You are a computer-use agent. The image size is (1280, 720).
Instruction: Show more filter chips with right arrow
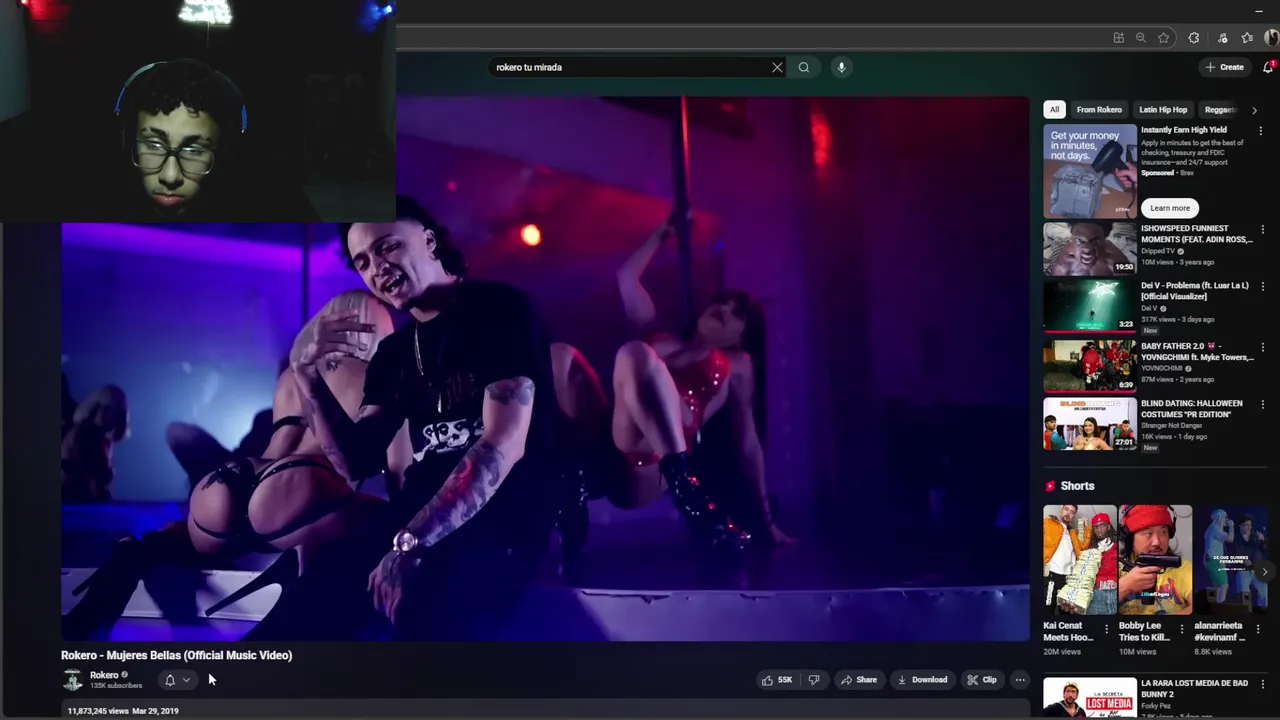tap(1254, 110)
